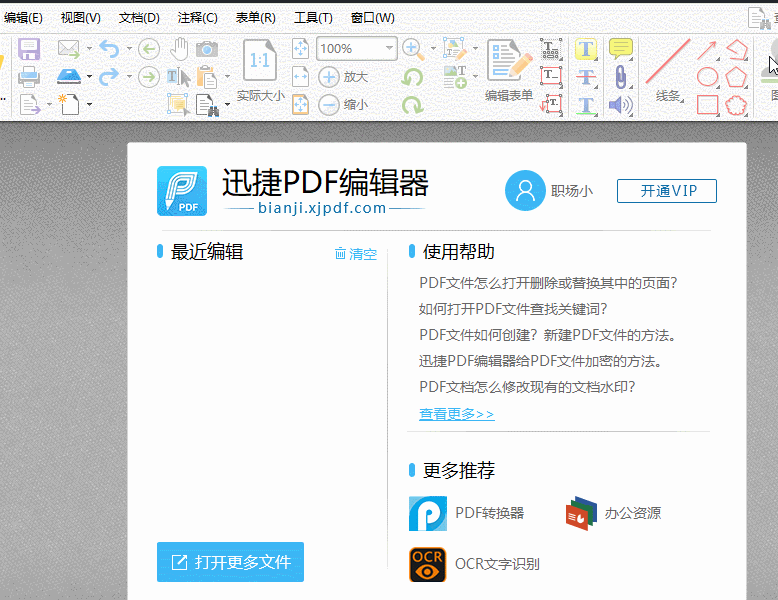
Task: Open the 窗口(W) menu
Action: coord(373,18)
